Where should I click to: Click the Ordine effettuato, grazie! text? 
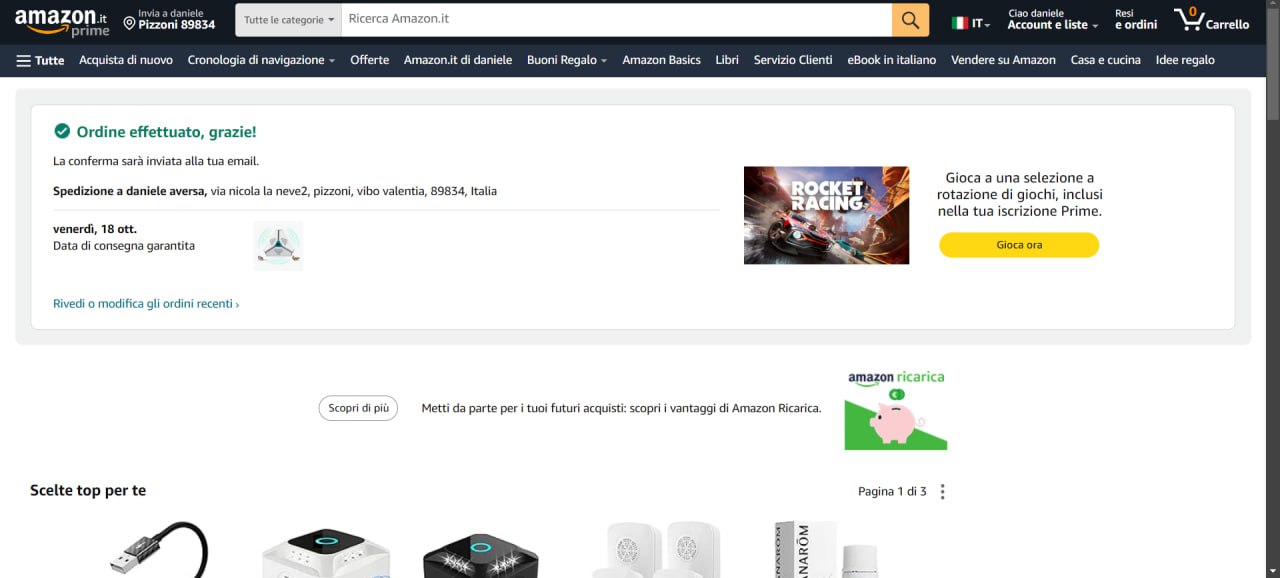click(x=166, y=131)
